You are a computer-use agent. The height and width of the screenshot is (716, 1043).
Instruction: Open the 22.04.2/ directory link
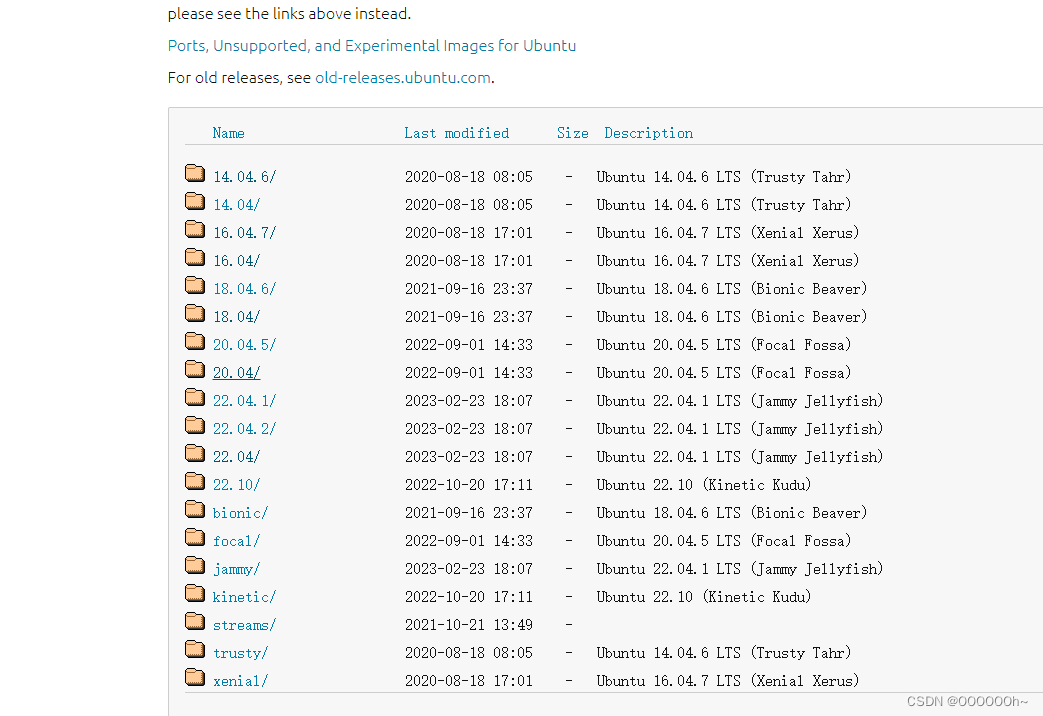[x=244, y=429]
